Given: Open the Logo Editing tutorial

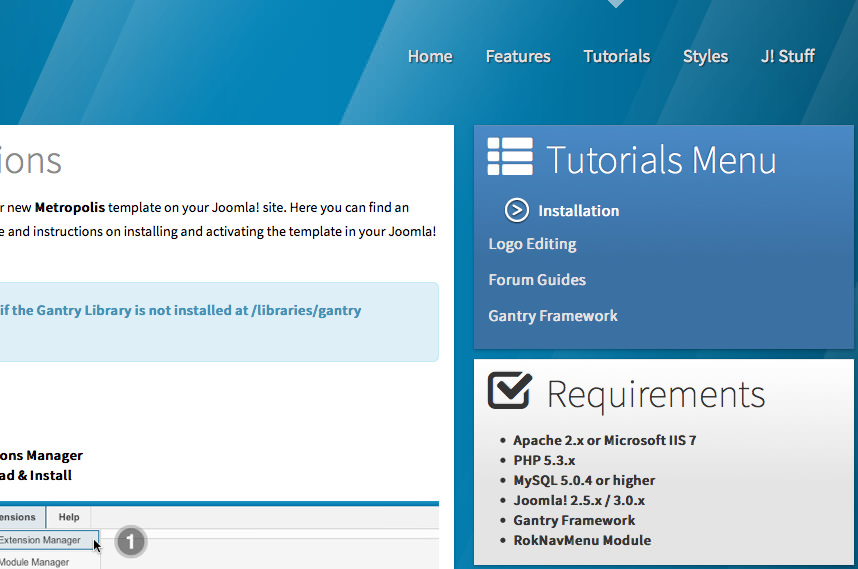Looking at the screenshot, I should tap(532, 244).
